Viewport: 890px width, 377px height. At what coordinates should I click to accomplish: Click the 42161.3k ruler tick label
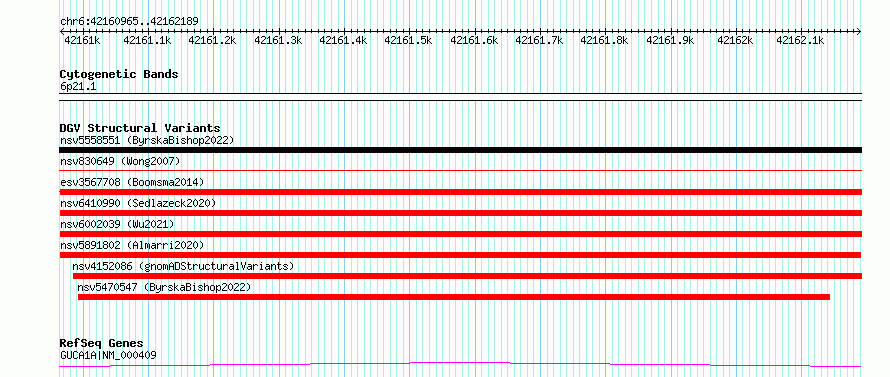click(x=278, y=40)
